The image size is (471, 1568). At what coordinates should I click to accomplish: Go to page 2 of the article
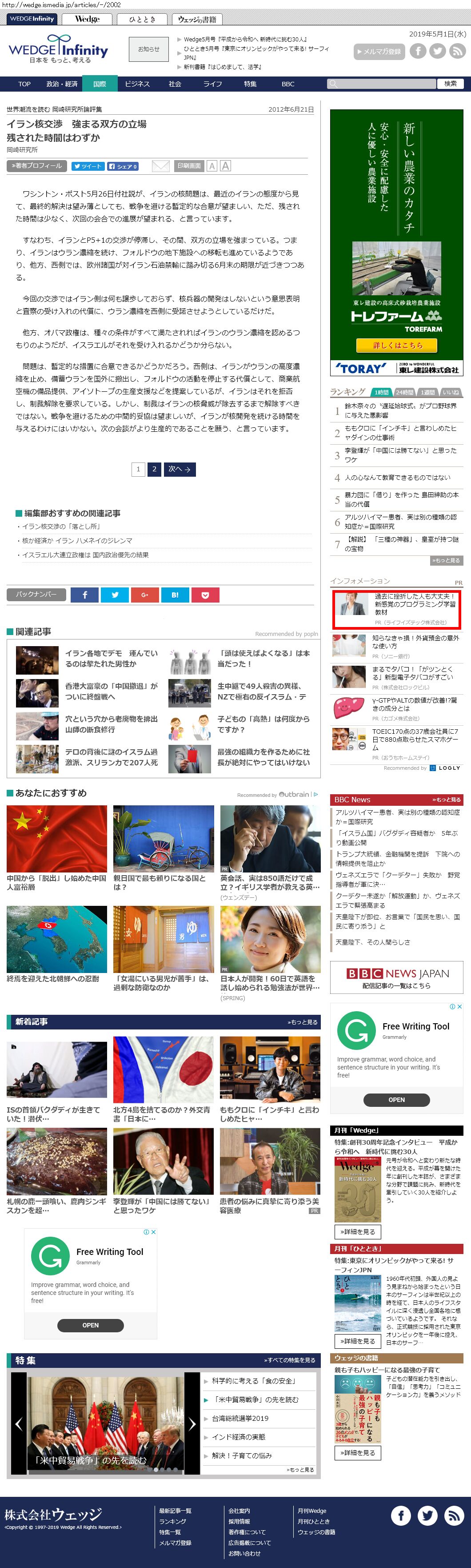154,469
